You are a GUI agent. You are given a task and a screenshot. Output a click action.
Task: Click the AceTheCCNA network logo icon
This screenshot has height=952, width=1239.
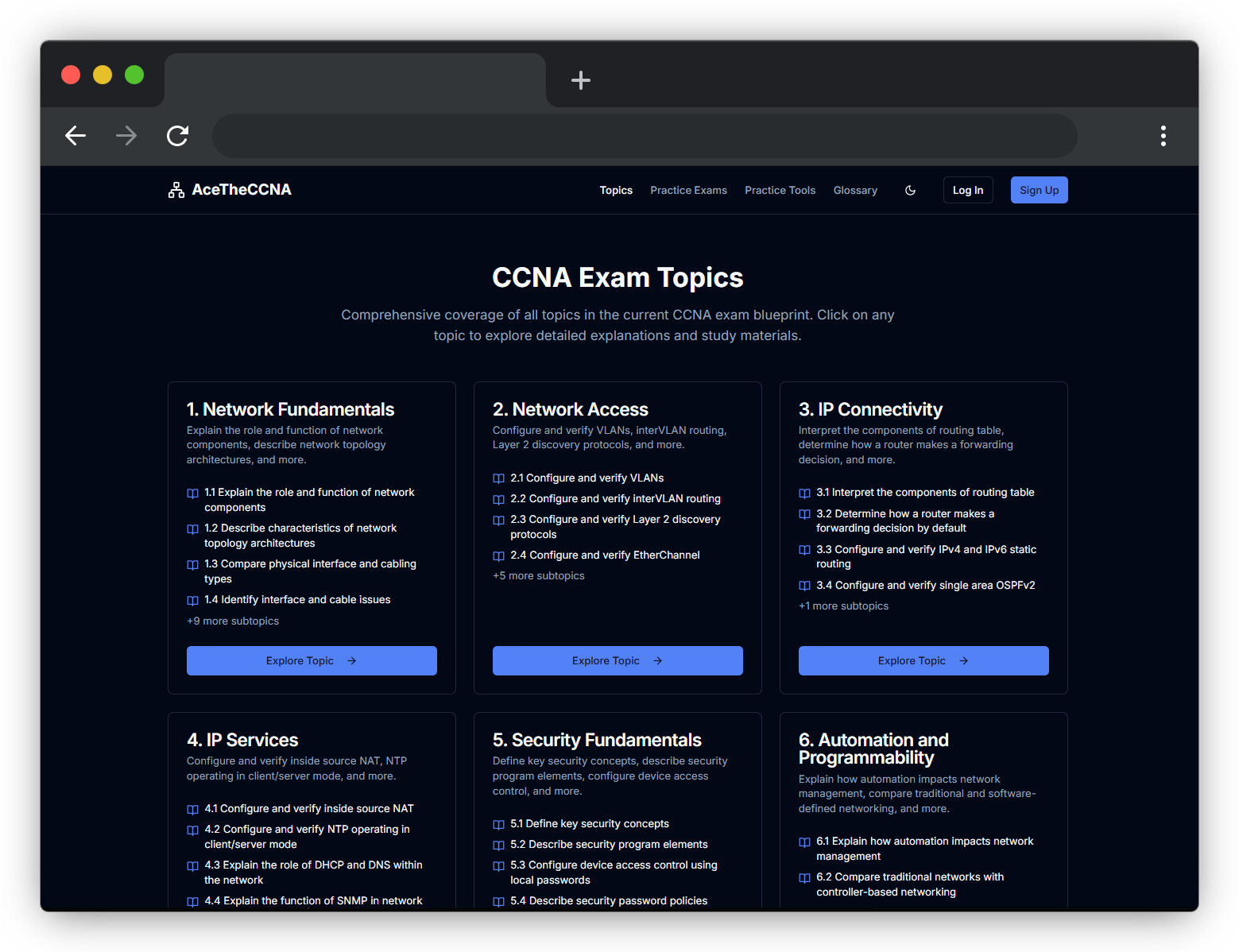[176, 190]
